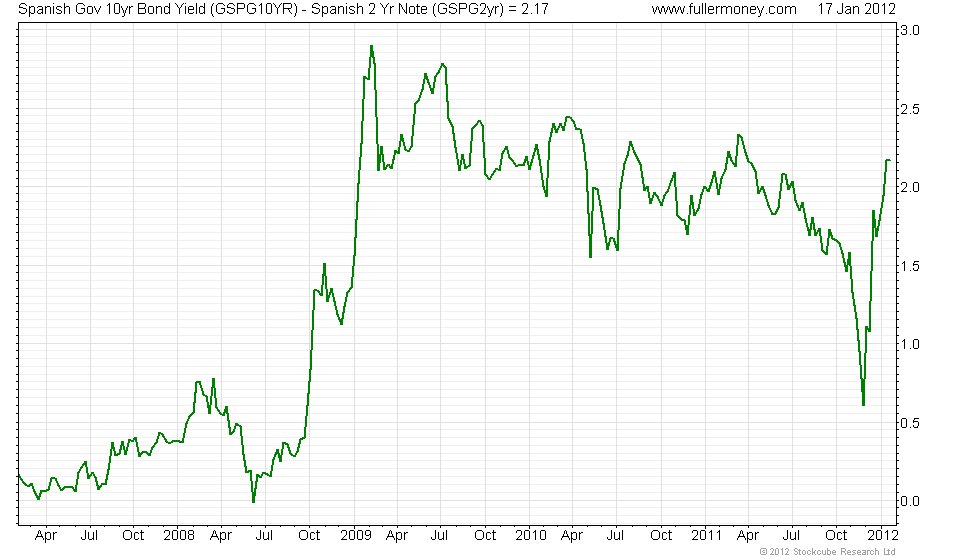980x560 pixels.
Task: Click the Apr label right after 2011
Action: pyautogui.click(x=748, y=536)
